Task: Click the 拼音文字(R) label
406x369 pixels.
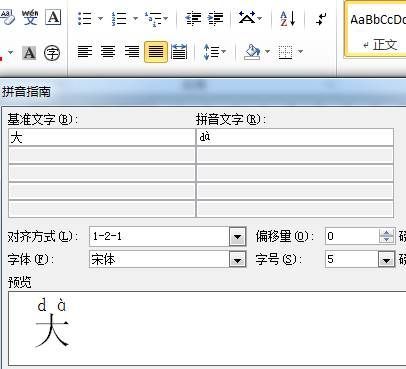Action: 231,120
